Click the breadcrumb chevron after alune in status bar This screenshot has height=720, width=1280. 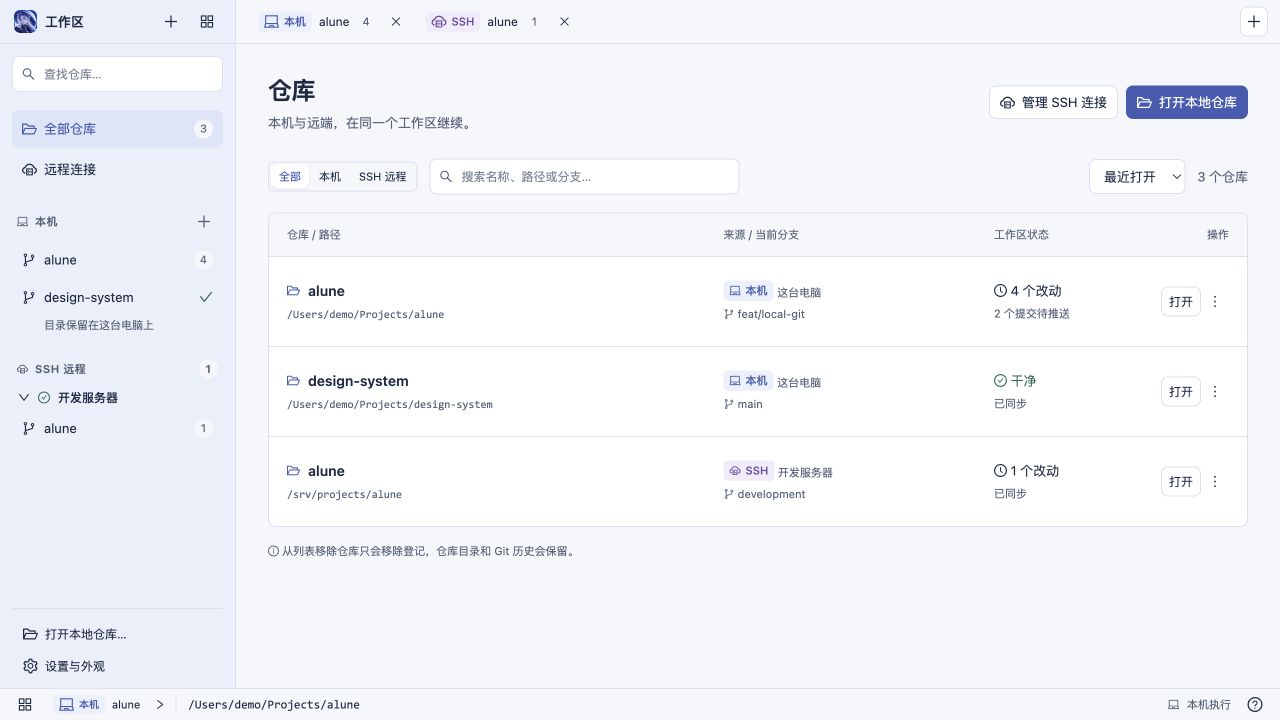click(159, 704)
